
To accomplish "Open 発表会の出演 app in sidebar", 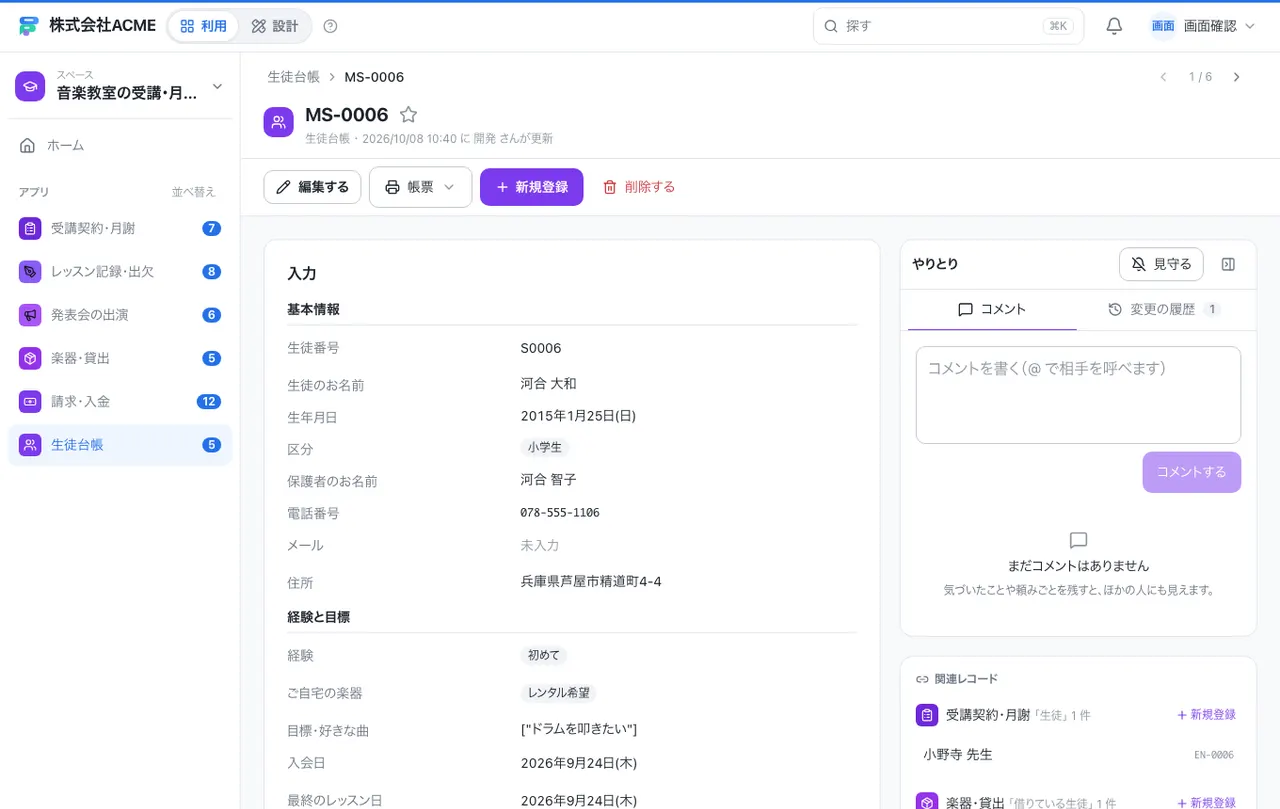I will click(x=120, y=315).
